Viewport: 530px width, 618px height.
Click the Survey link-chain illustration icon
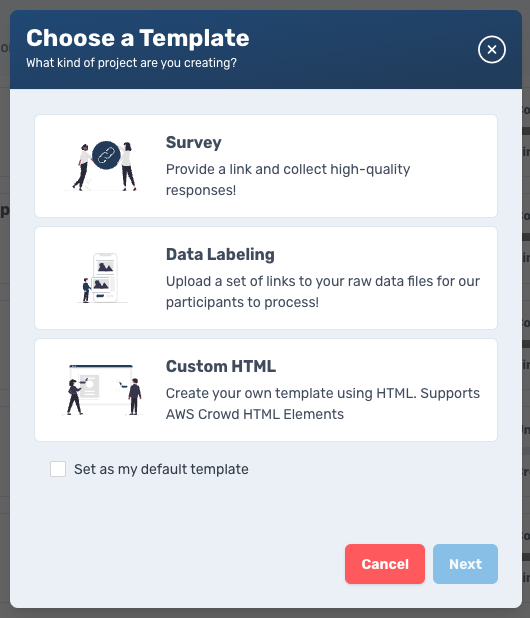pyautogui.click(x=104, y=166)
